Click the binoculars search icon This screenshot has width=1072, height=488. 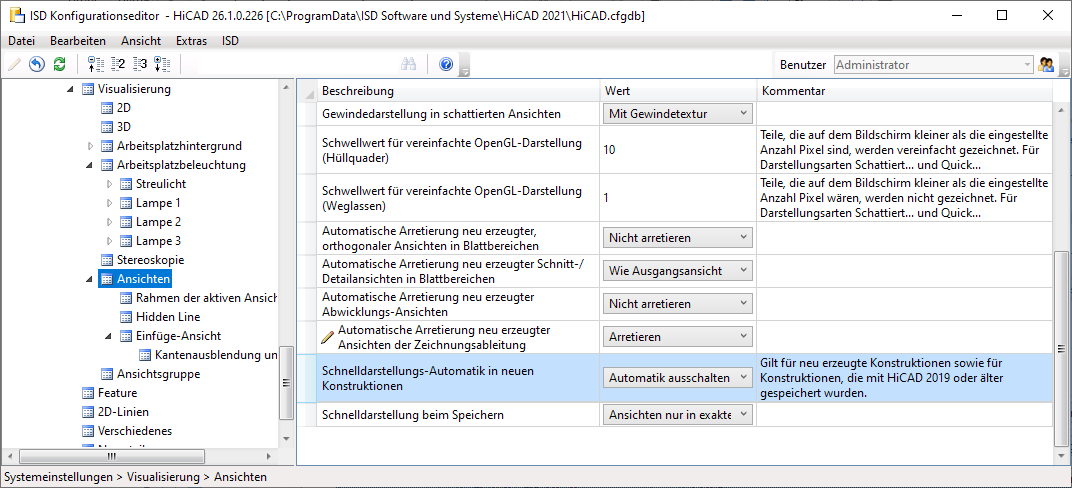[x=409, y=64]
